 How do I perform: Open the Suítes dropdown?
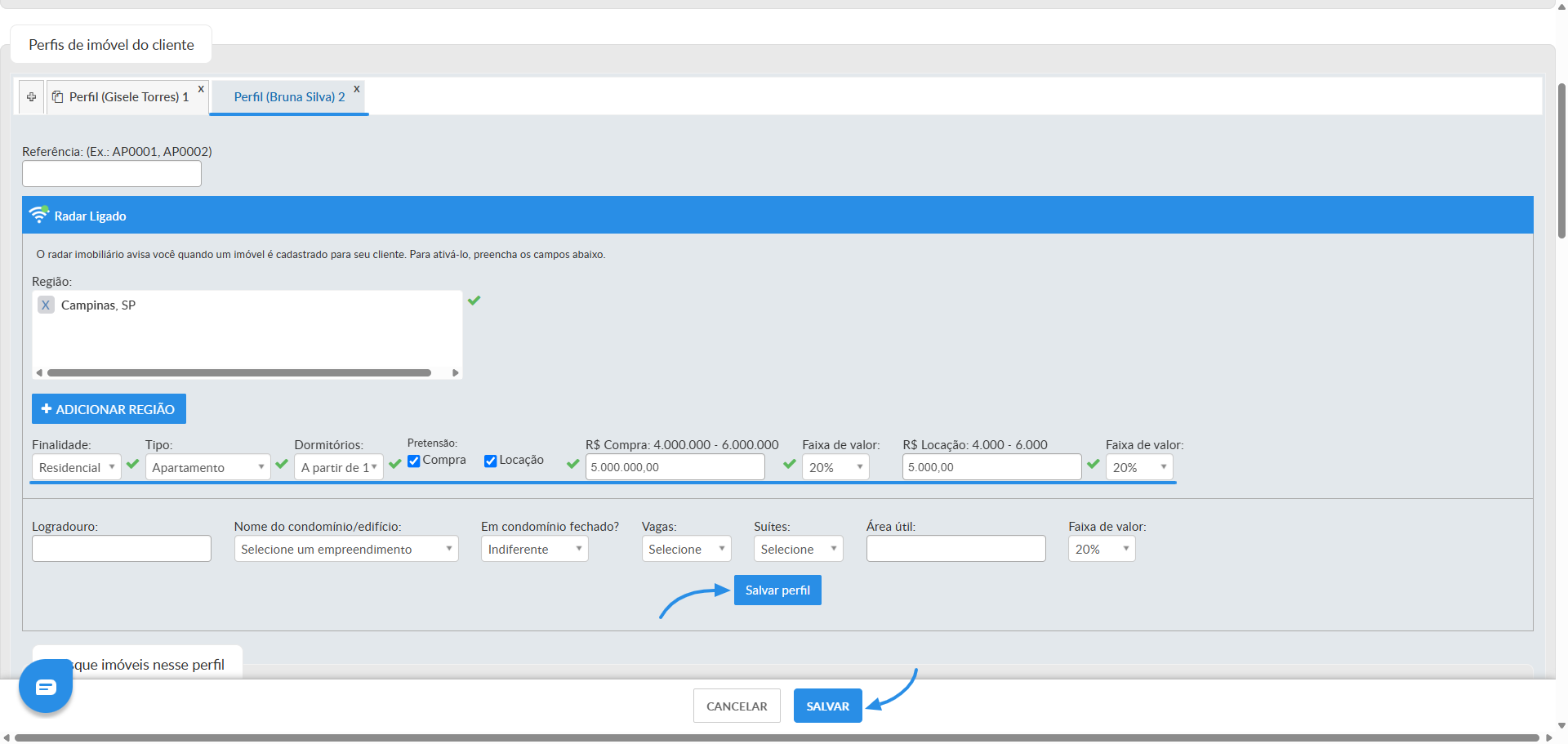[799, 549]
